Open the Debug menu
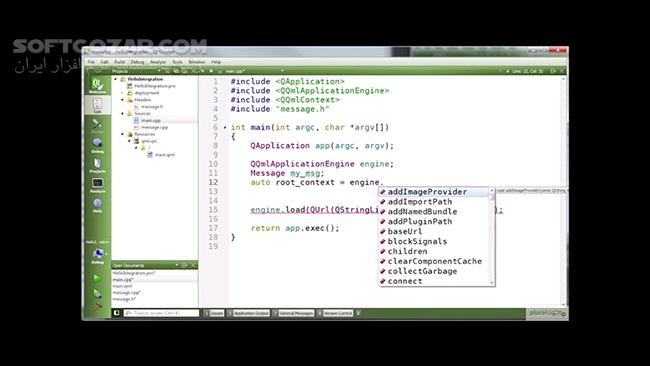 tap(137, 62)
